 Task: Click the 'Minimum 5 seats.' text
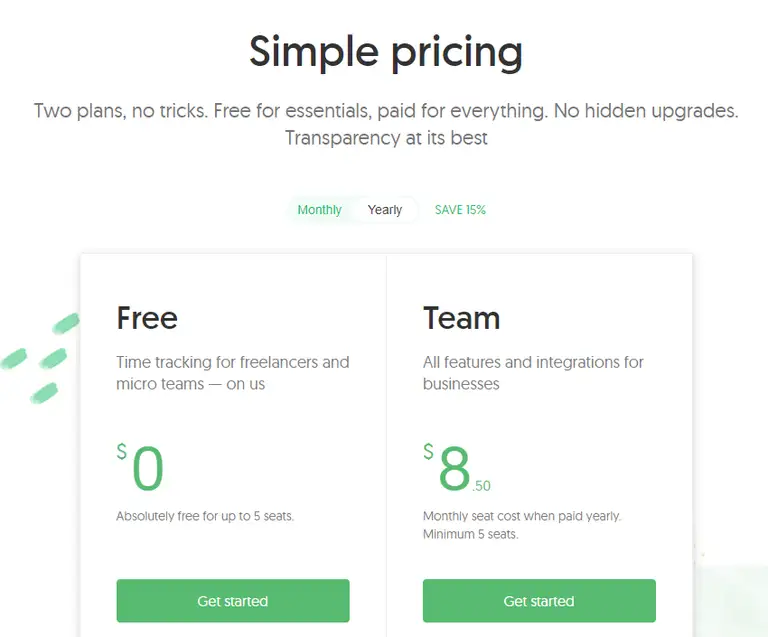pyautogui.click(x=471, y=535)
